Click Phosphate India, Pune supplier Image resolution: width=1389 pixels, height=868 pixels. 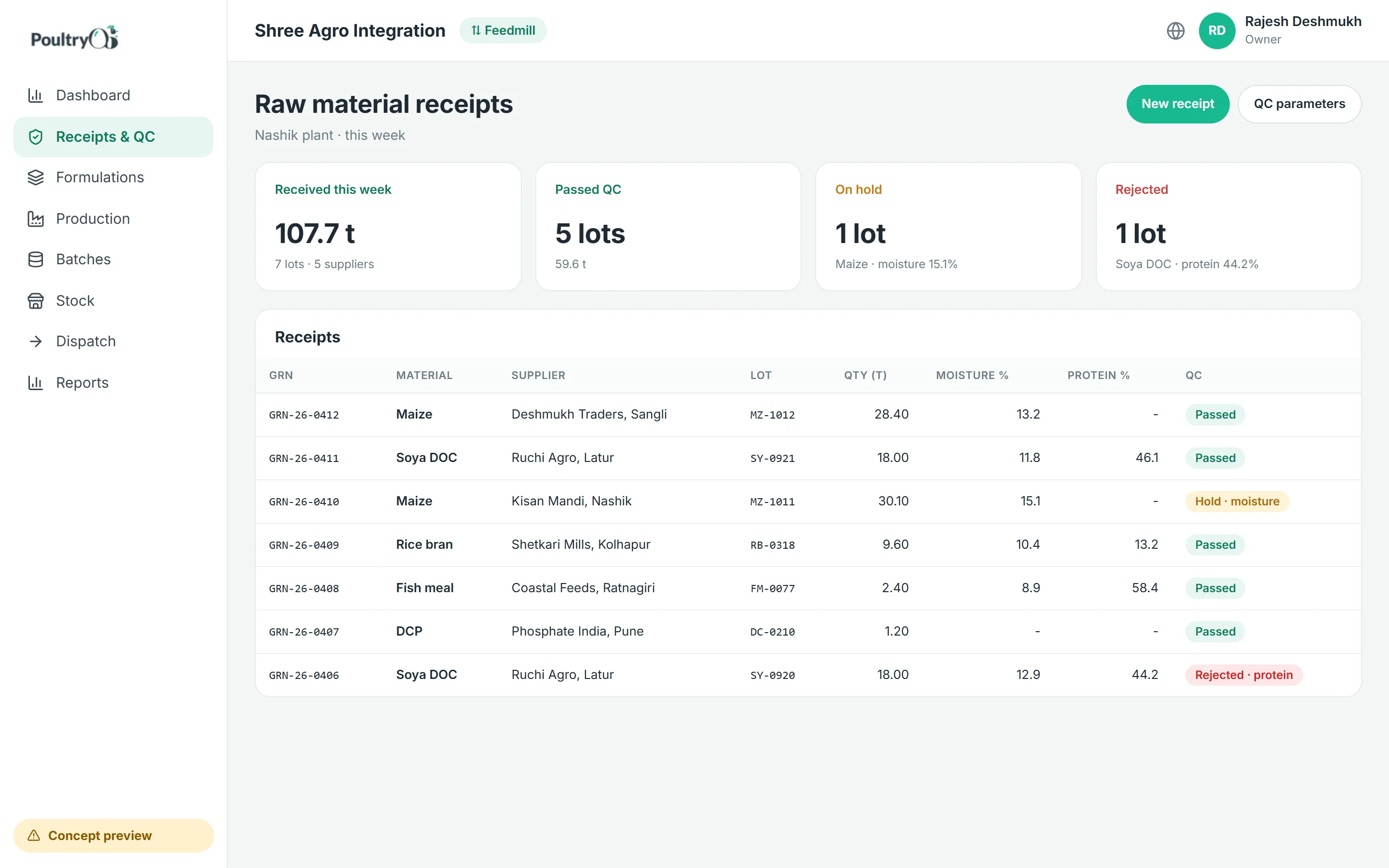click(x=577, y=632)
